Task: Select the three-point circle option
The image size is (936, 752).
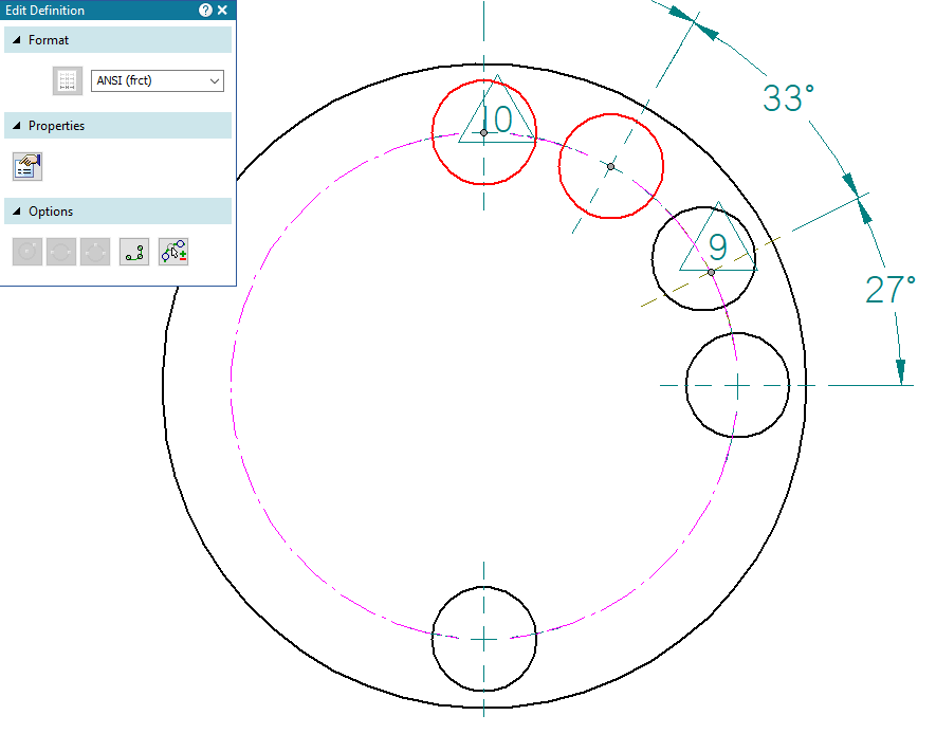Action: click(x=96, y=252)
